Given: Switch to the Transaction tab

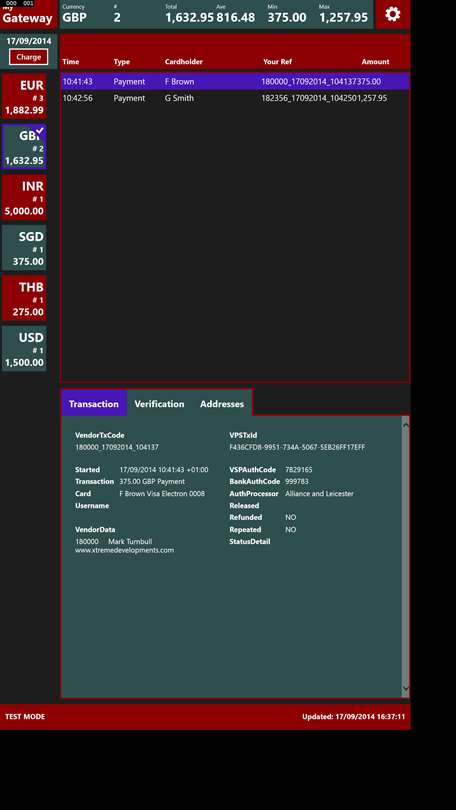Looking at the screenshot, I should pyautogui.click(x=94, y=403).
